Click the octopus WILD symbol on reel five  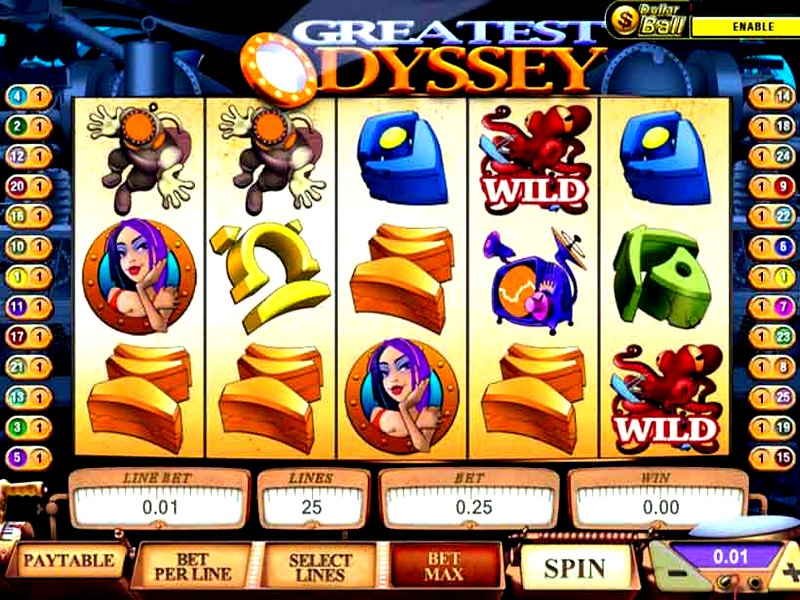[667, 398]
